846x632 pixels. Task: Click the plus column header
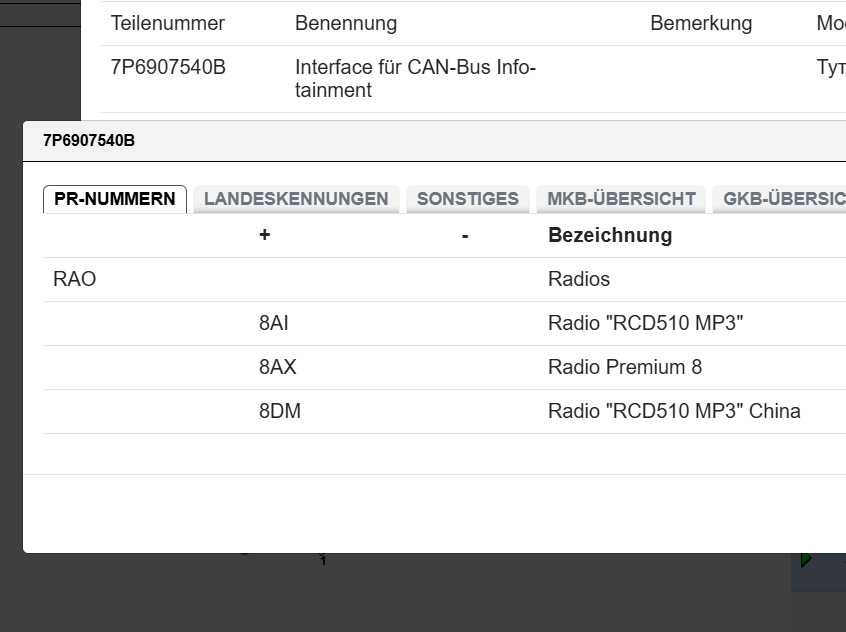click(x=264, y=236)
